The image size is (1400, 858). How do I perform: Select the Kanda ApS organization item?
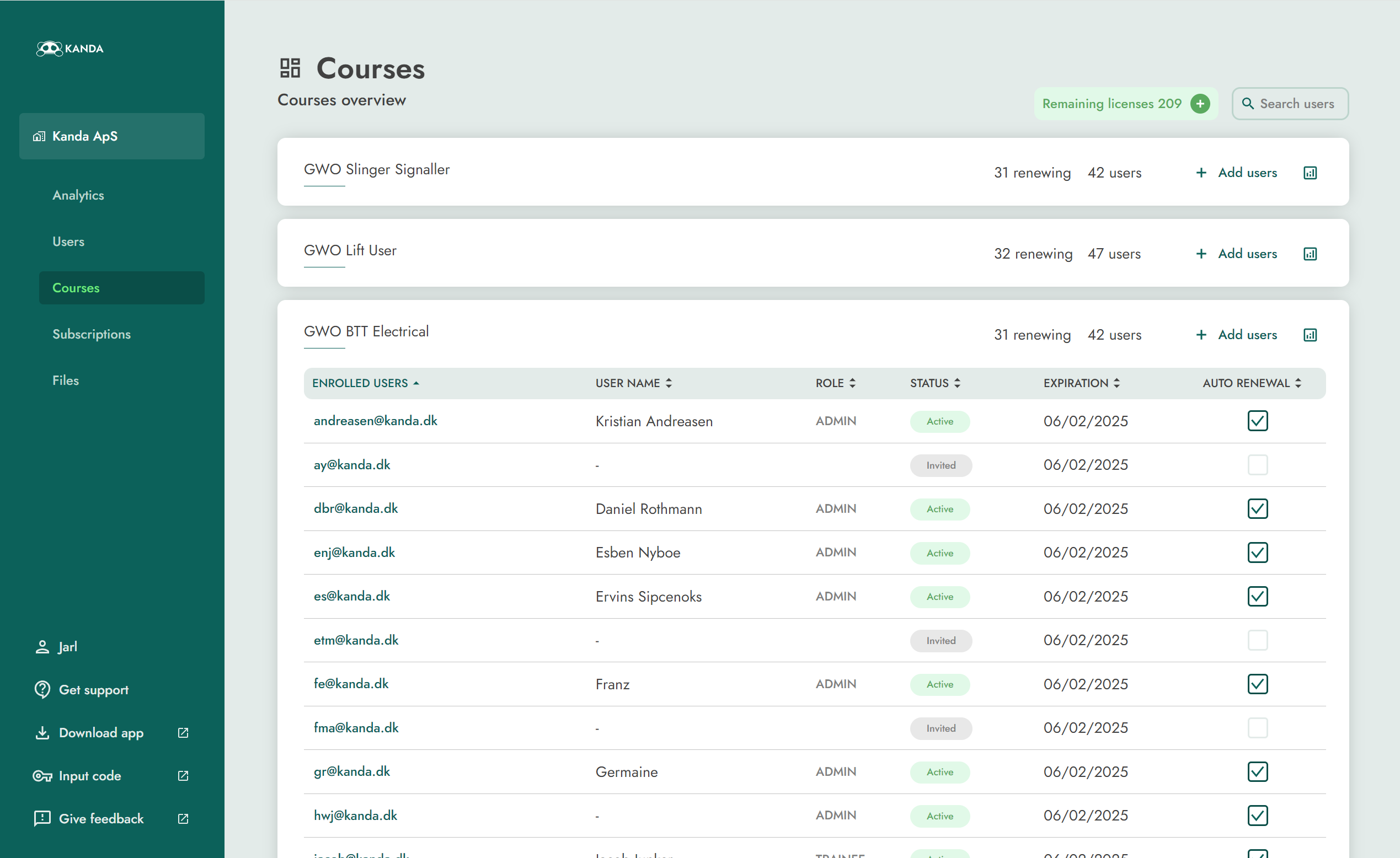(x=112, y=136)
